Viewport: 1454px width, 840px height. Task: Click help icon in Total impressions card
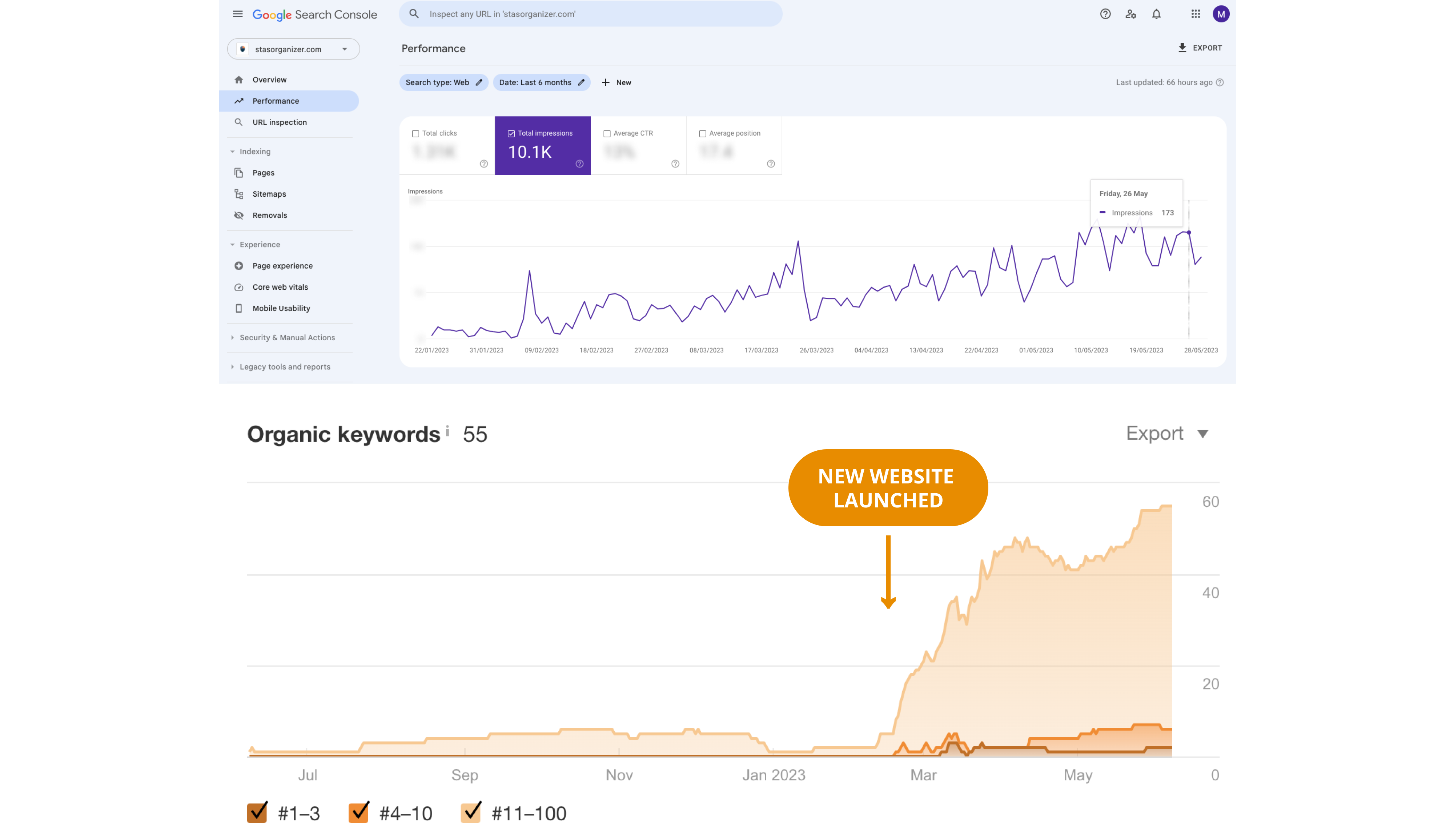(x=579, y=164)
